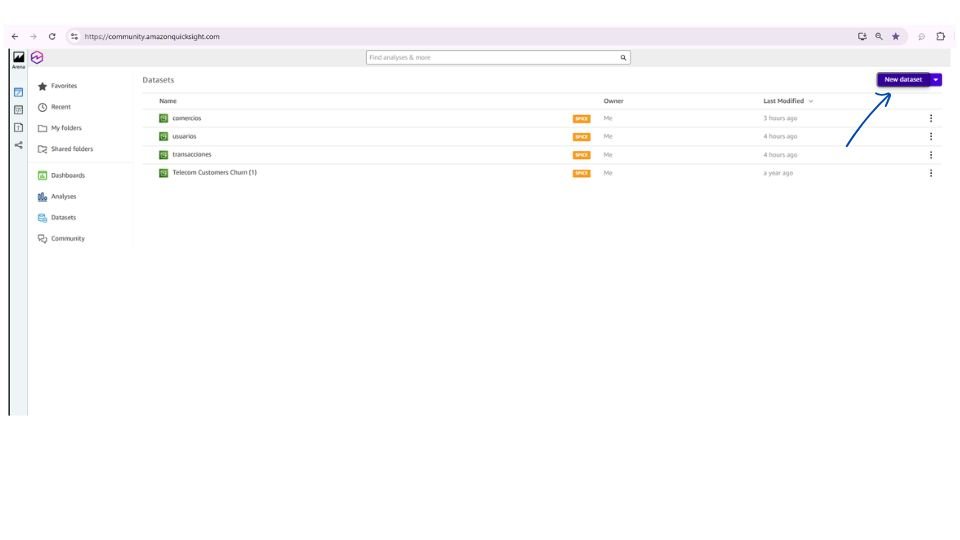Viewport: 960px width, 540px height.
Task: Click the SPICE badge on Telecom Customers Churn row
Action: [x=582, y=173]
